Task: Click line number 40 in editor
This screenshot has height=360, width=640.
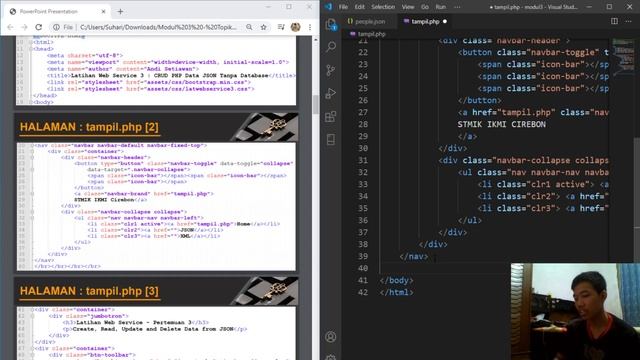Action: (363, 268)
